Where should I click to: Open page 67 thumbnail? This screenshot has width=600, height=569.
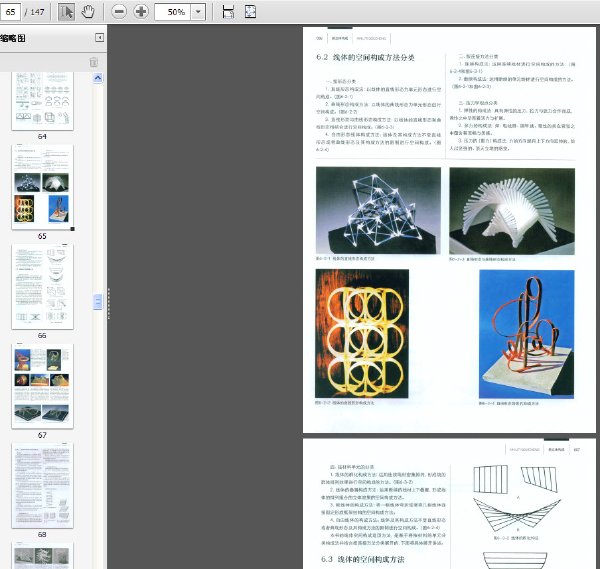(42, 386)
